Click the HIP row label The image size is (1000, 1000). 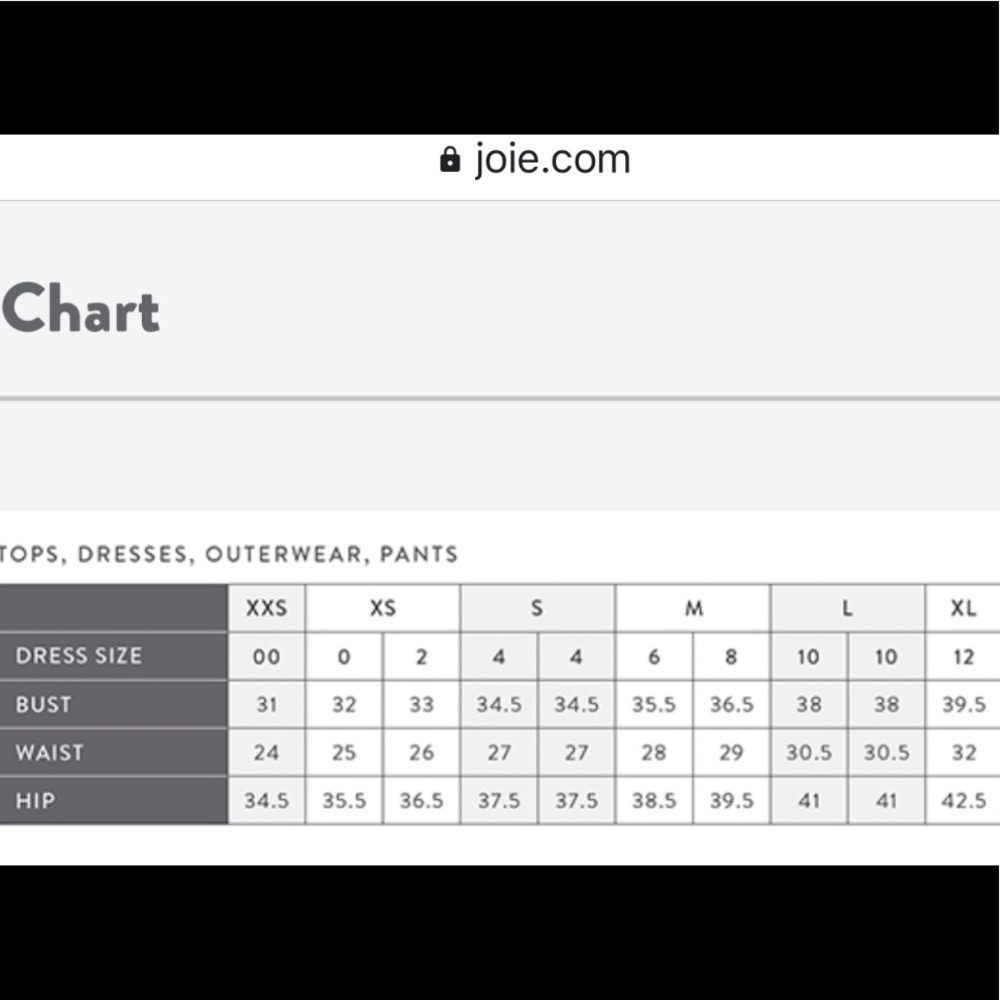tap(35, 800)
